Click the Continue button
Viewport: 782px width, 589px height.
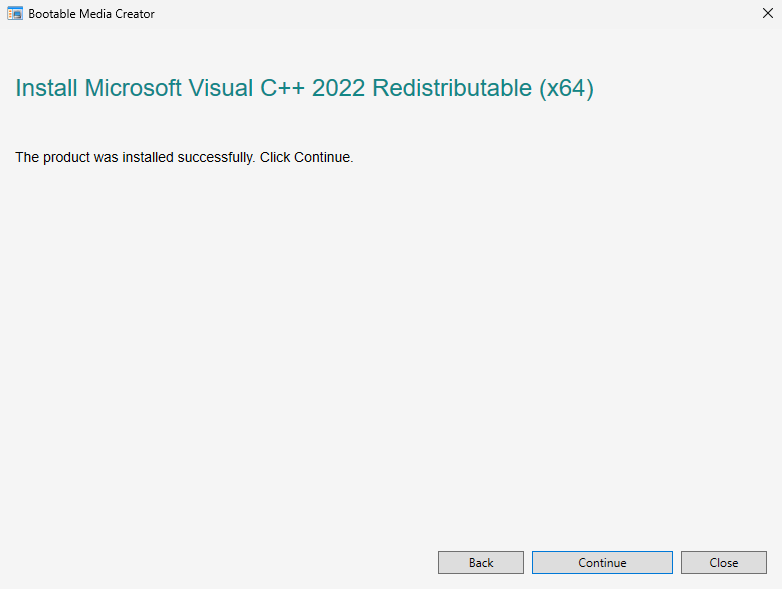coord(602,563)
